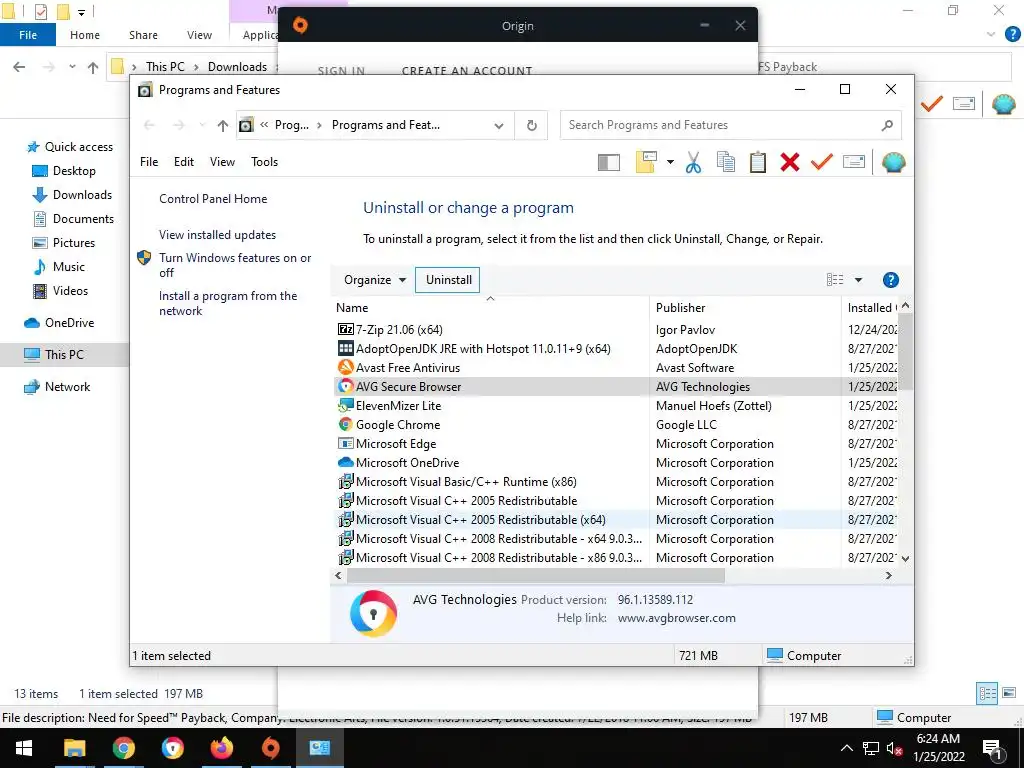
Task: Click the vertical scrollbar down arrow of program list
Action: 905,558
